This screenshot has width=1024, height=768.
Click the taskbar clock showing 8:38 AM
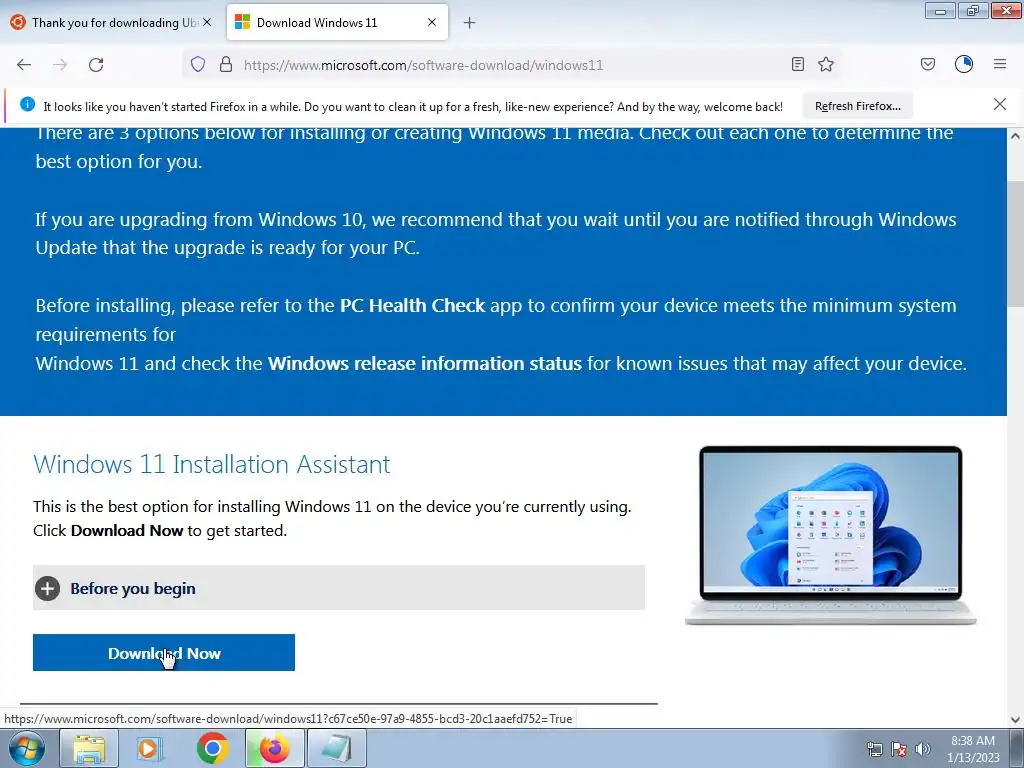tap(973, 748)
